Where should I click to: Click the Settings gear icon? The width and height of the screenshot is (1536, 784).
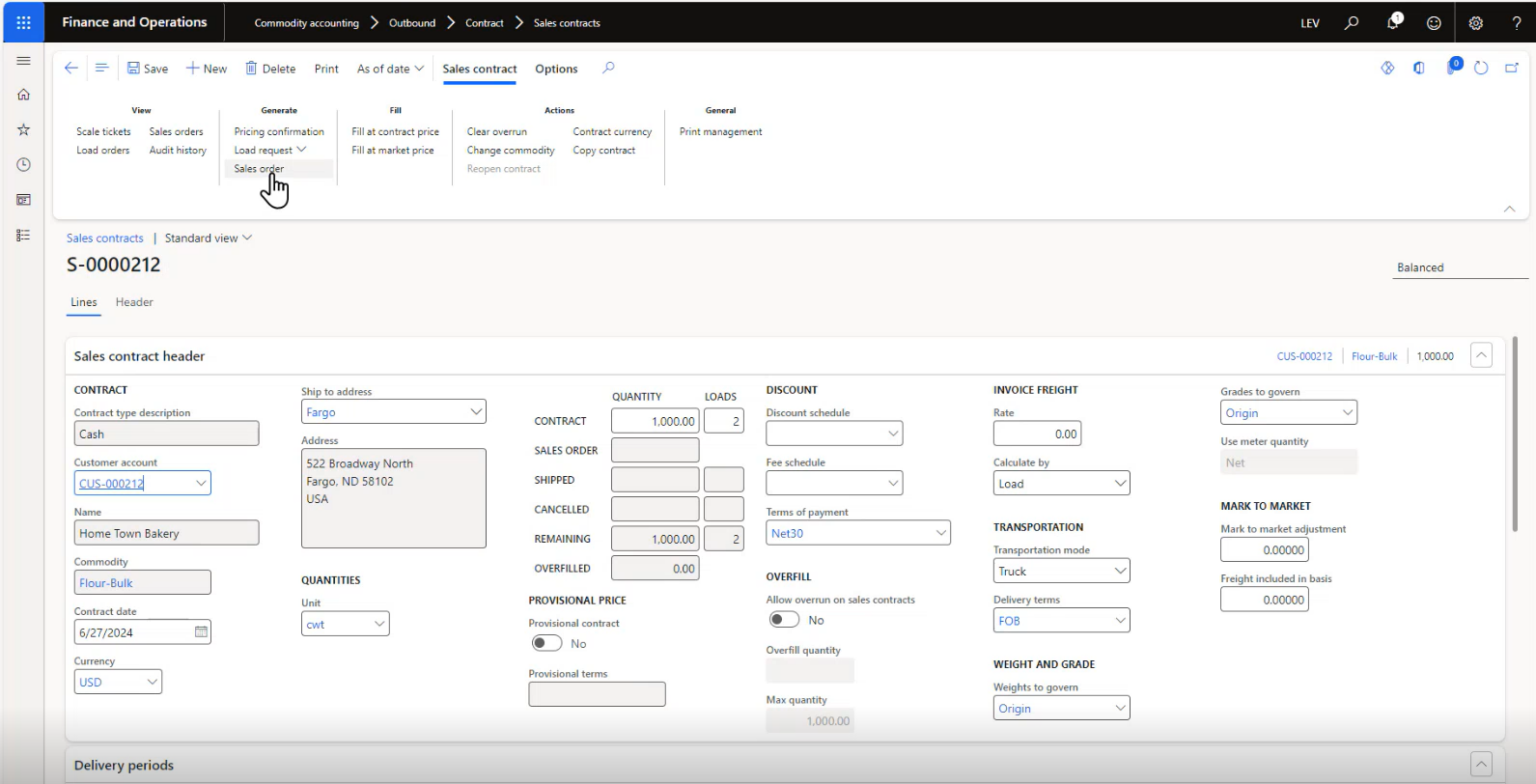1473,22
